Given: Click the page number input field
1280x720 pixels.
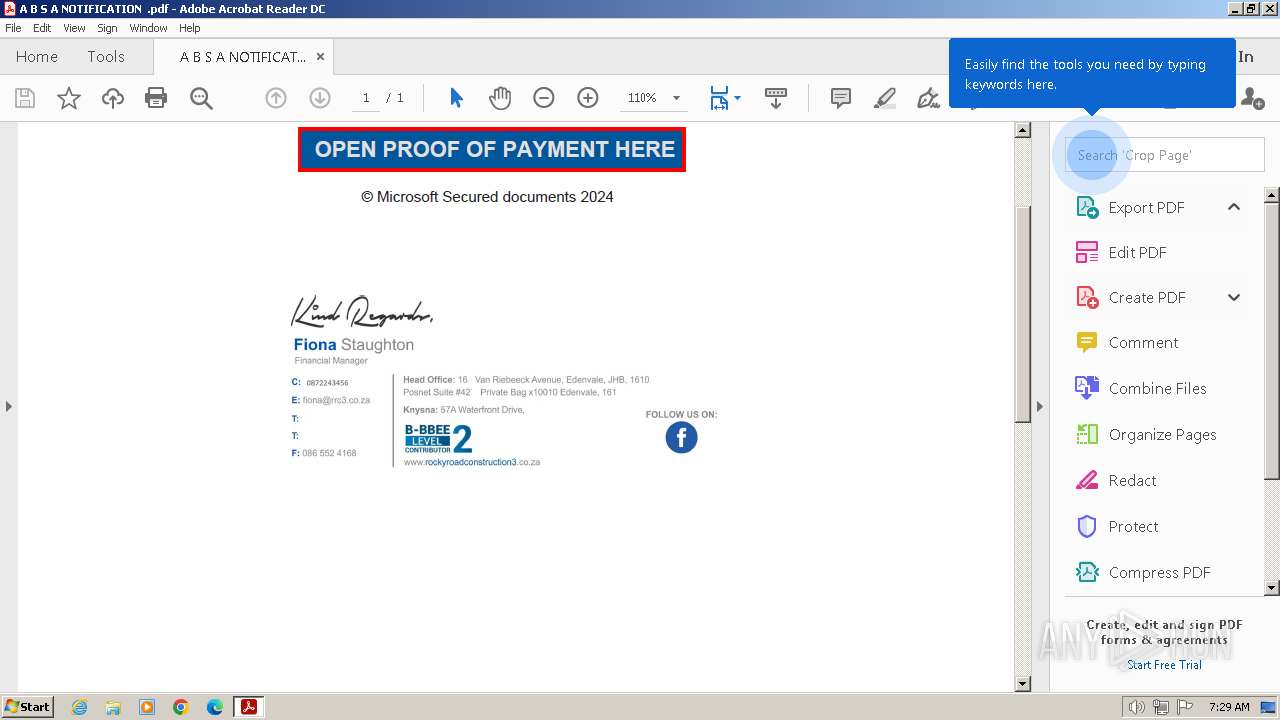Looking at the screenshot, I should (x=366, y=98).
